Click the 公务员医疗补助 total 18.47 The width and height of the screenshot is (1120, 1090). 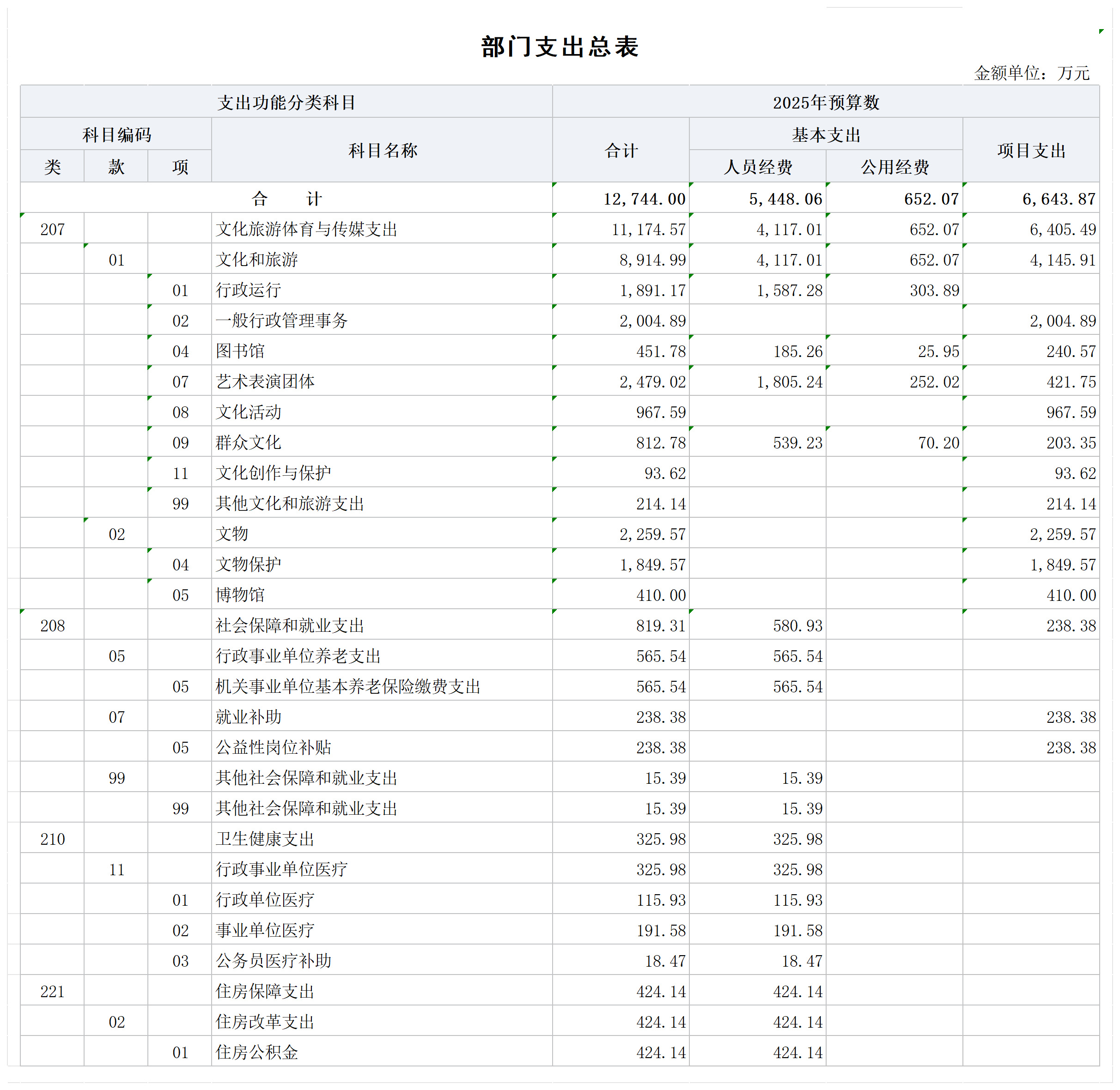664,961
